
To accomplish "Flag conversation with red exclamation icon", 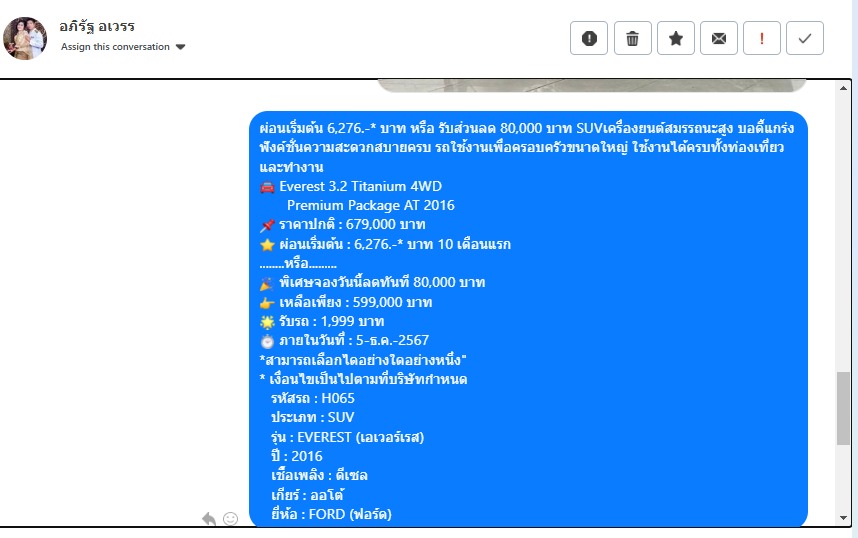I will pos(762,38).
